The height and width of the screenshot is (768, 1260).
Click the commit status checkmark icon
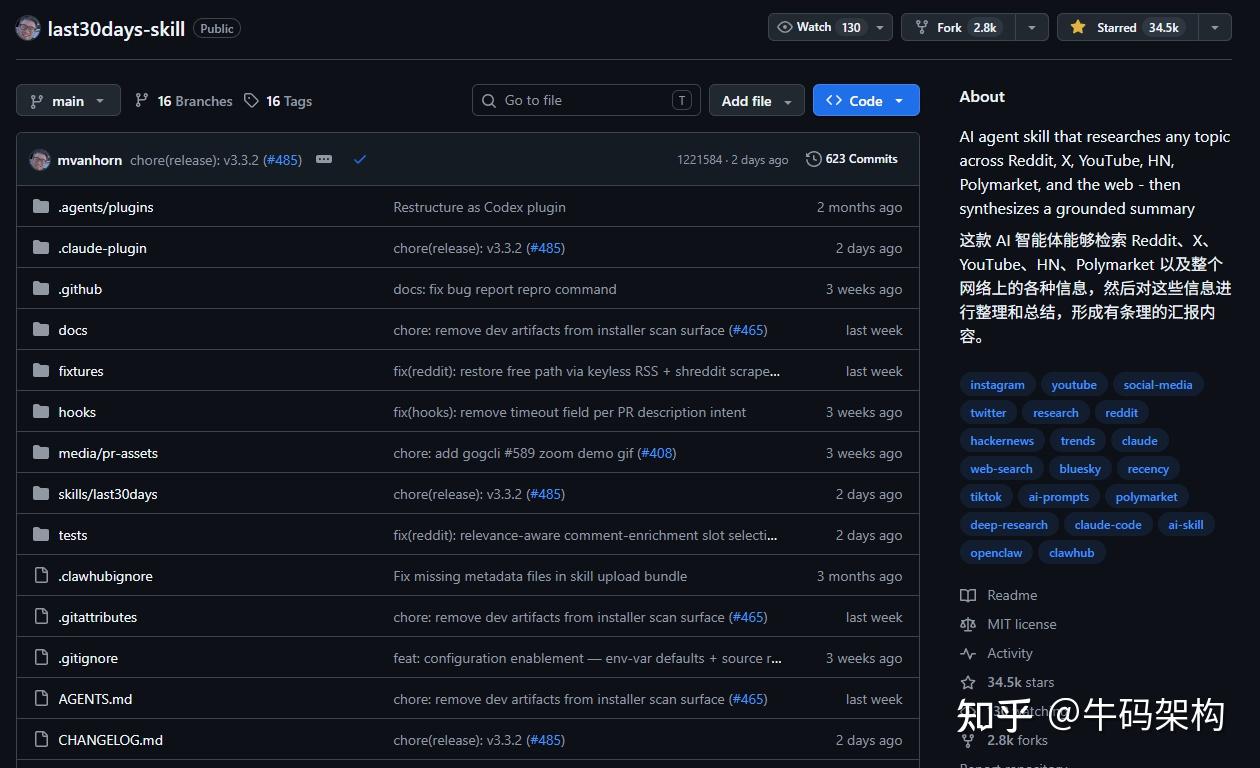point(360,159)
